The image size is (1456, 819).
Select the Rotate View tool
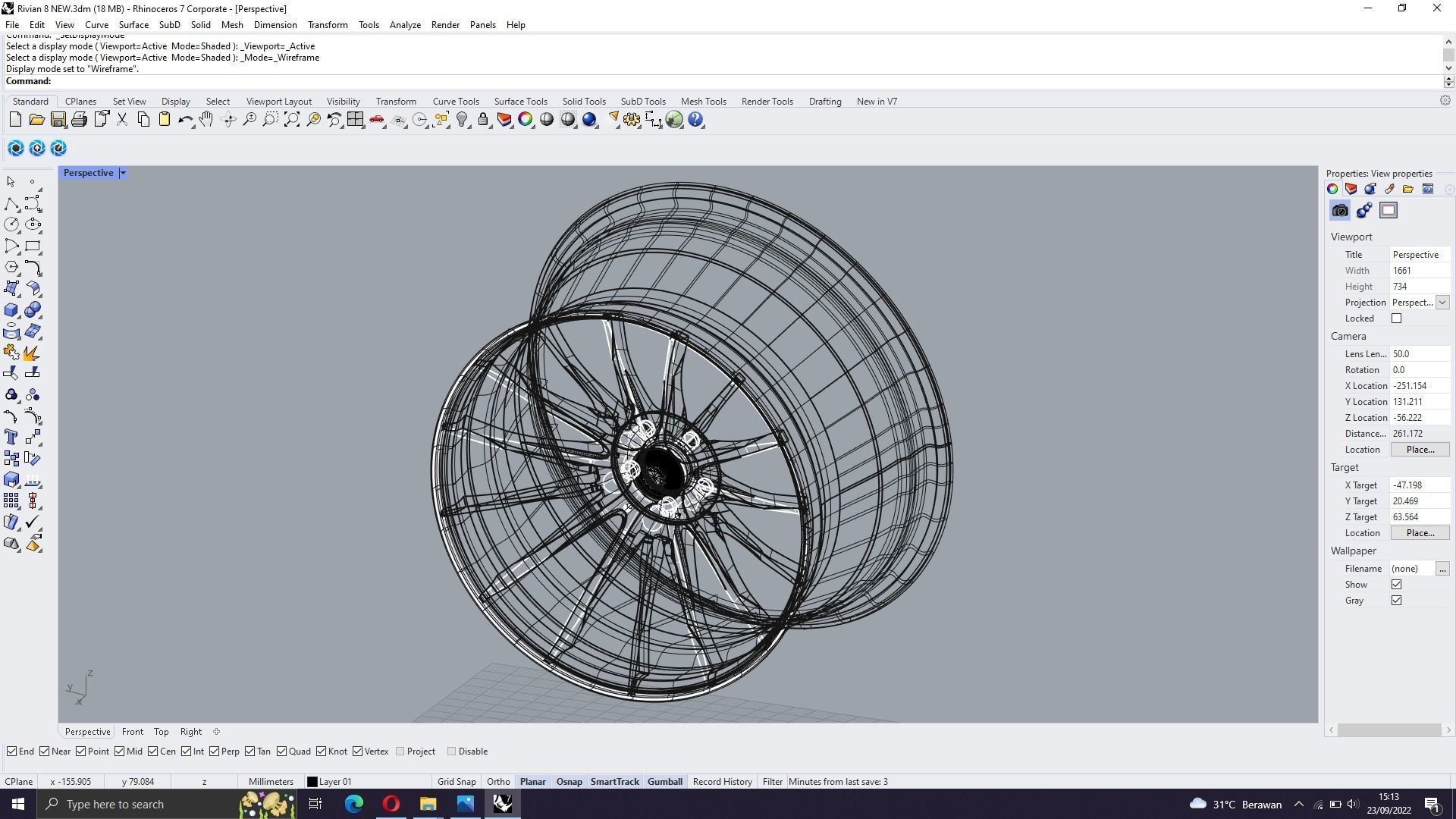click(228, 120)
